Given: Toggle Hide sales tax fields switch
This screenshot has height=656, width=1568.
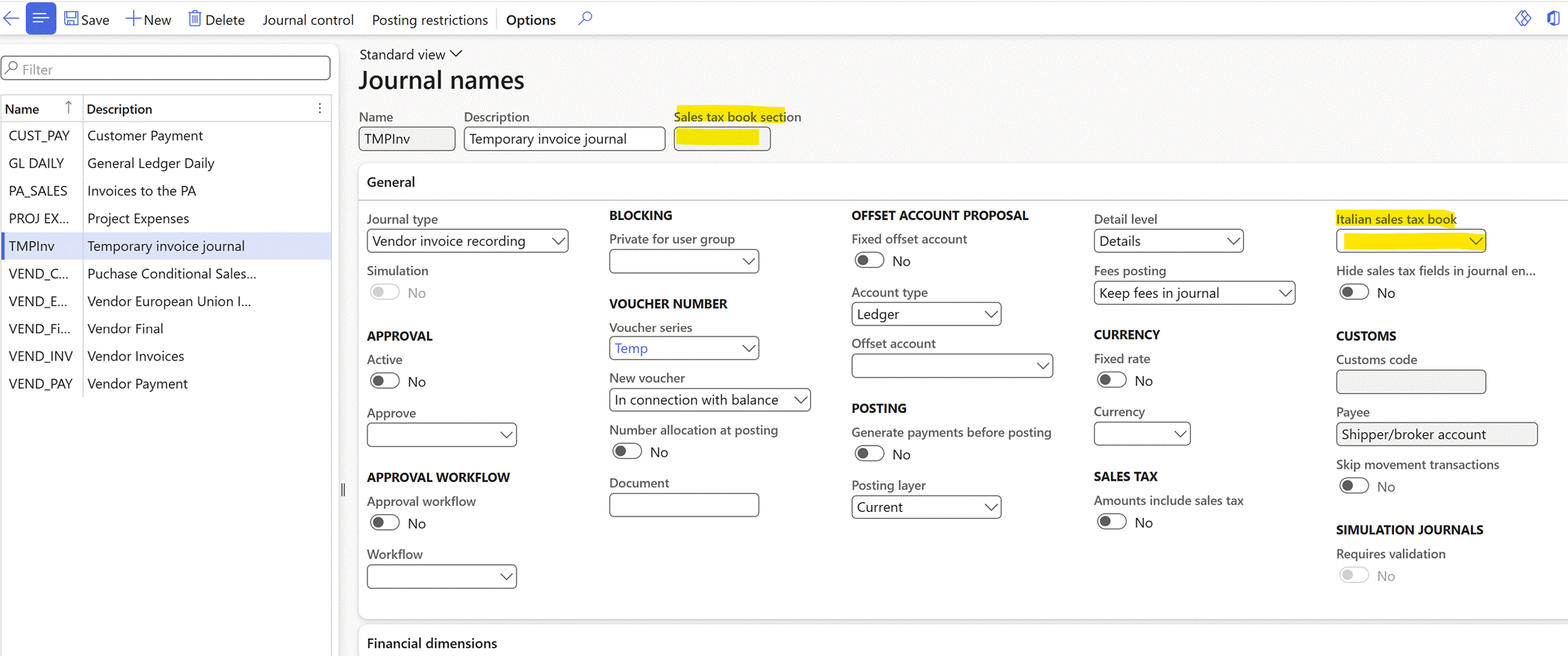Looking at the screenshot, I should point(1354,293).
